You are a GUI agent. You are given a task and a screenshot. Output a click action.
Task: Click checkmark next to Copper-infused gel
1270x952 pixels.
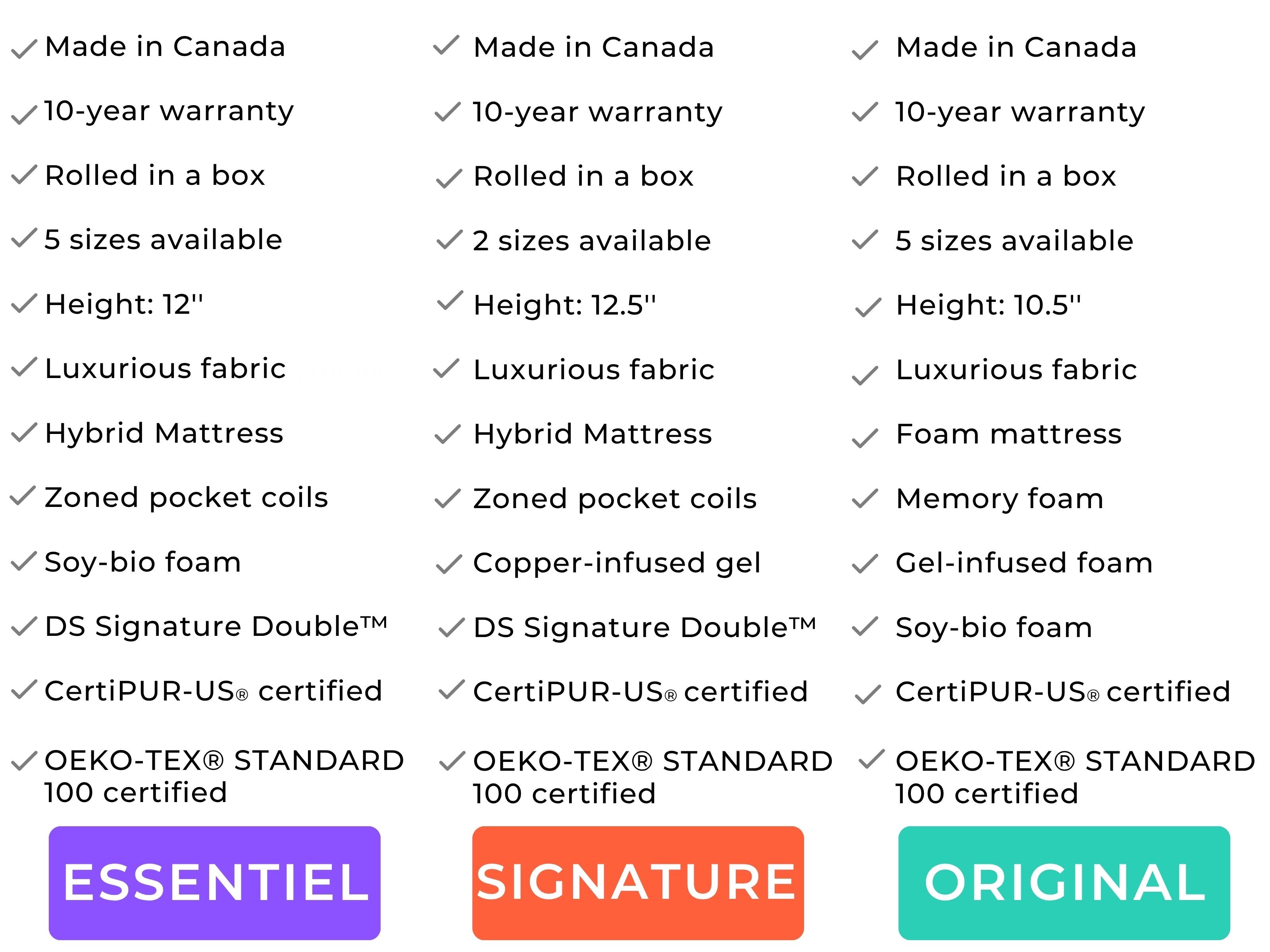[449, 564]
